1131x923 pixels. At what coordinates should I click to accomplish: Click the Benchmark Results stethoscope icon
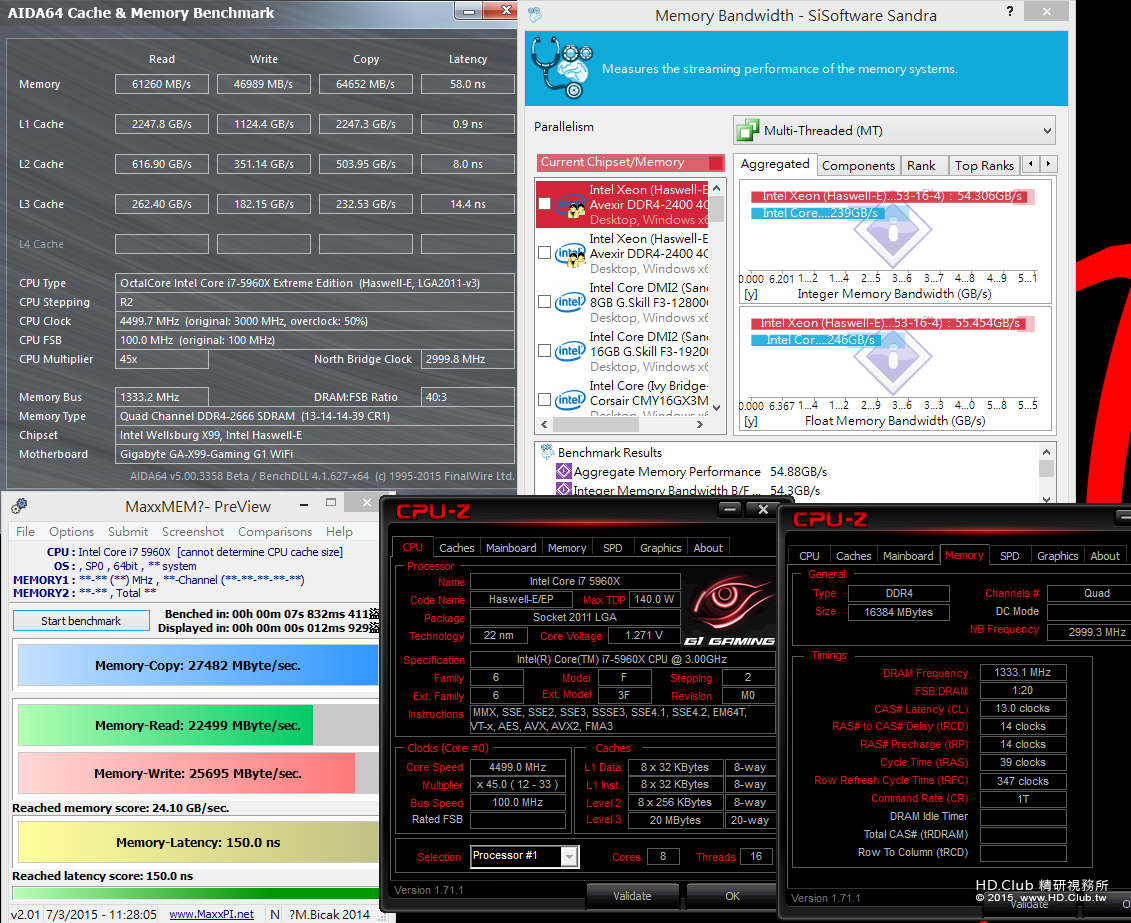pos(547,452)
